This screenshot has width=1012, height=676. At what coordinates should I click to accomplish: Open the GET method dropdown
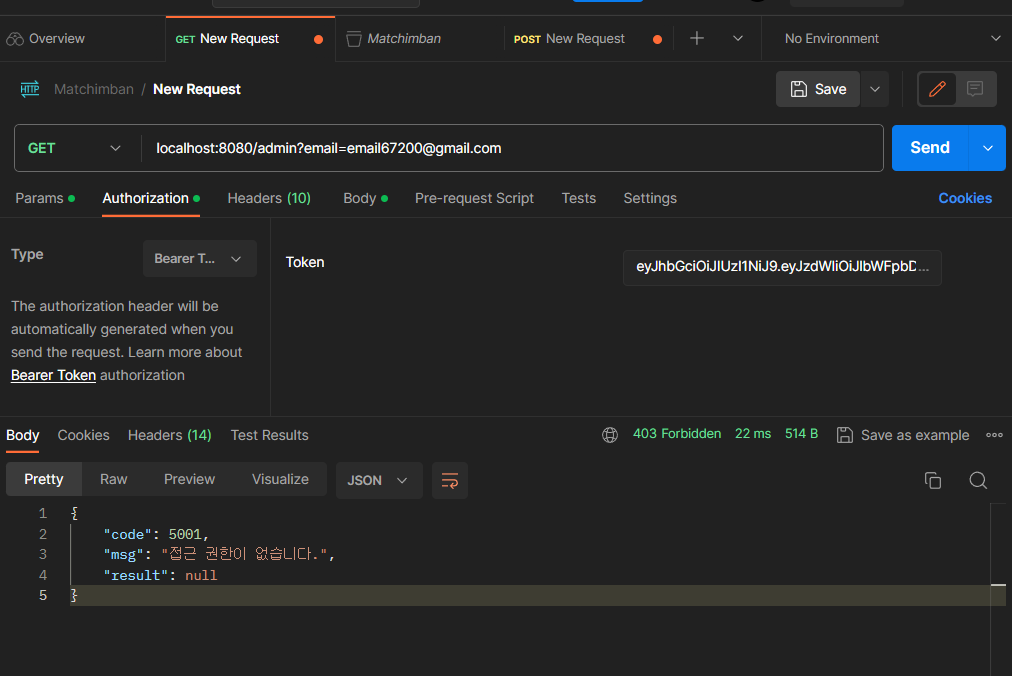pos(75,149)
